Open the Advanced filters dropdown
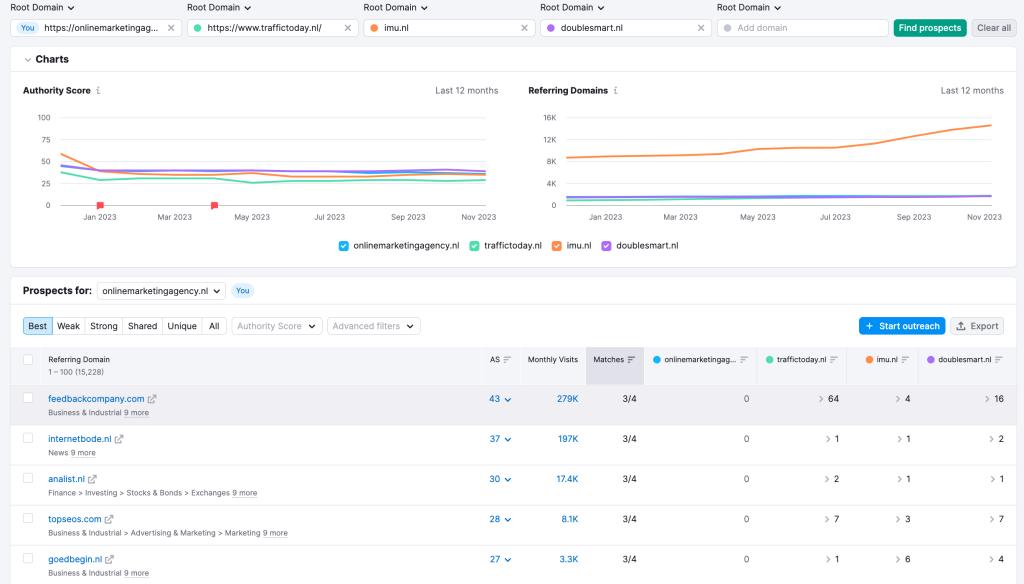 [373, 326]
